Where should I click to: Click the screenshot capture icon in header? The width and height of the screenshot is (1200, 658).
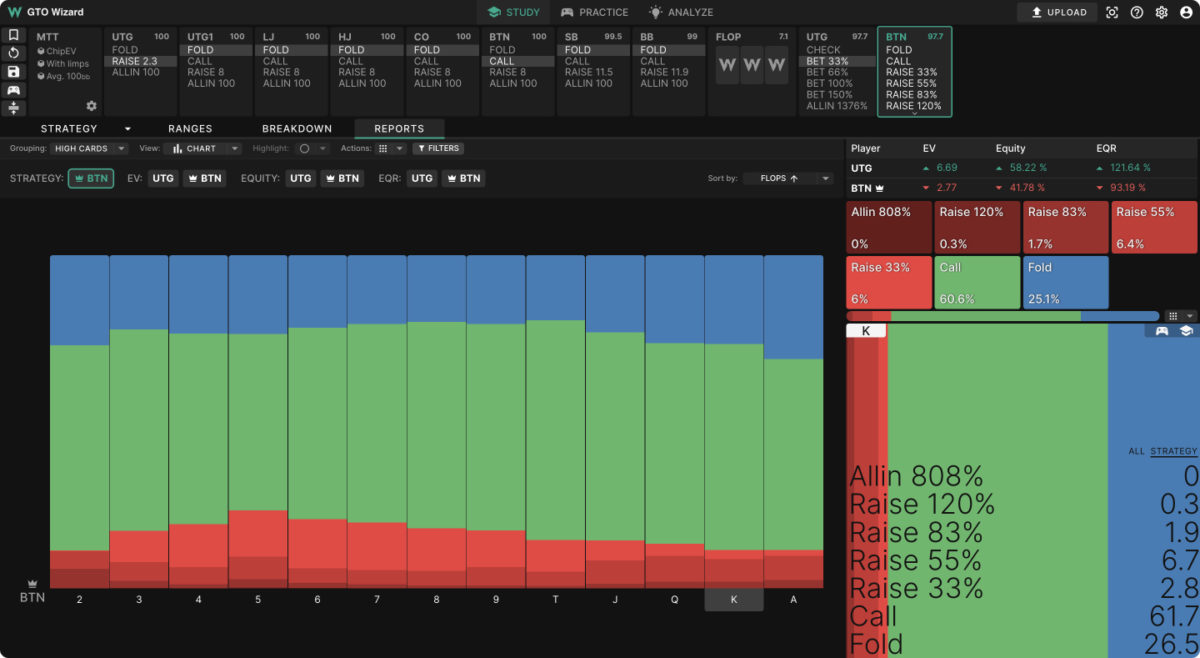(1112, 12)
